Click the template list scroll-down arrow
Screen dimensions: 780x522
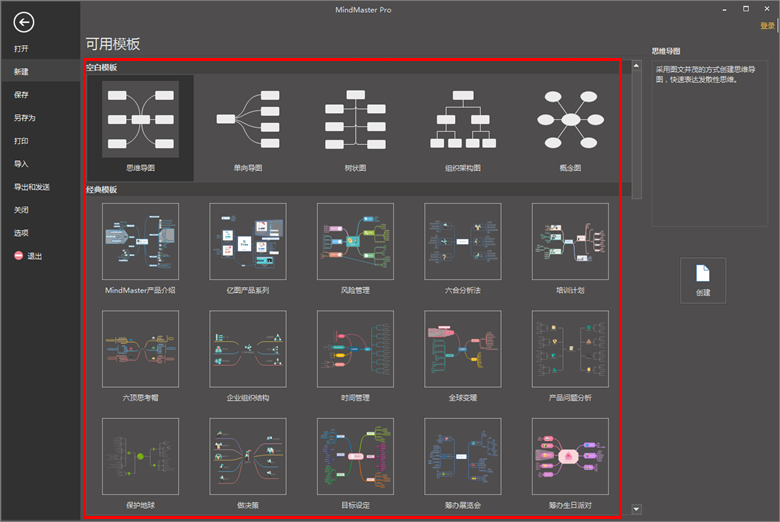point(636,509)
